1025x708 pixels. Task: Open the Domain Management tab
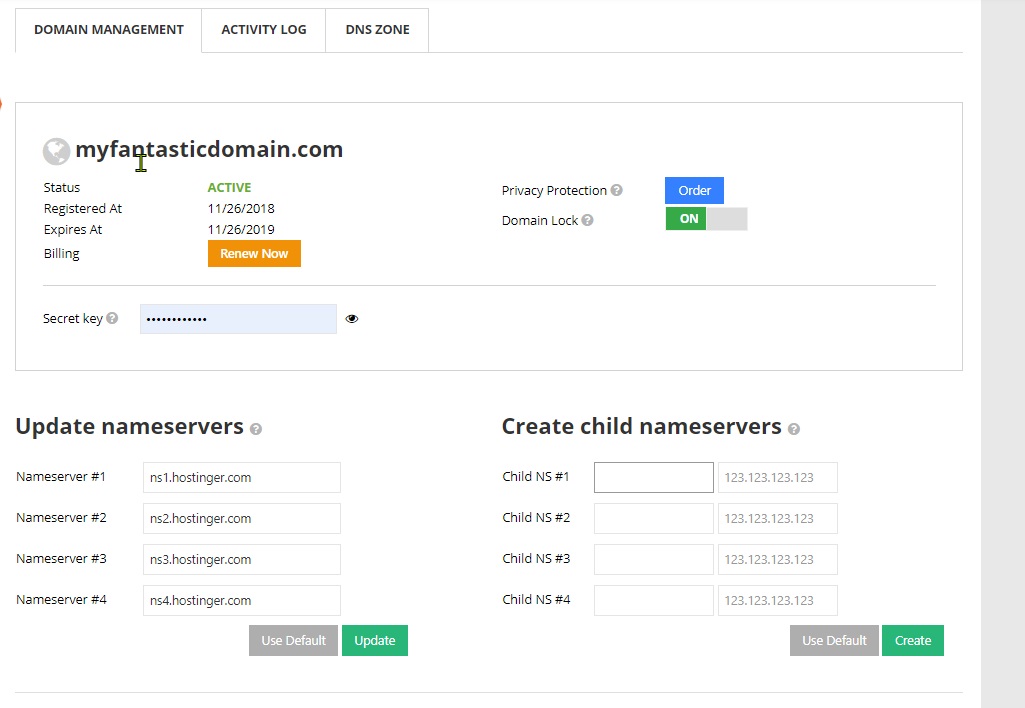coord(109,30)
